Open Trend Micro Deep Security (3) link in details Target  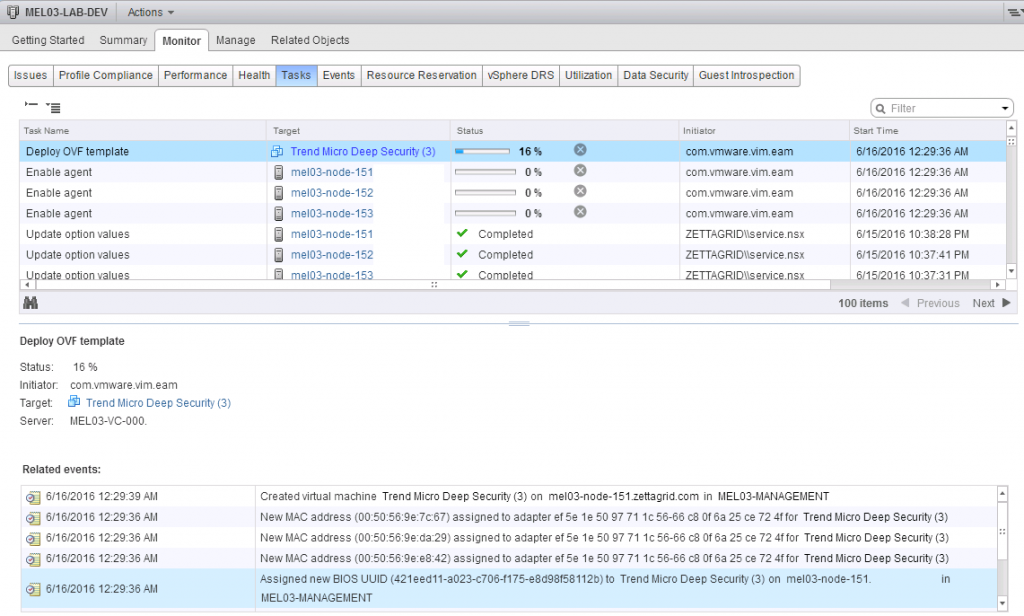[159, 403]
